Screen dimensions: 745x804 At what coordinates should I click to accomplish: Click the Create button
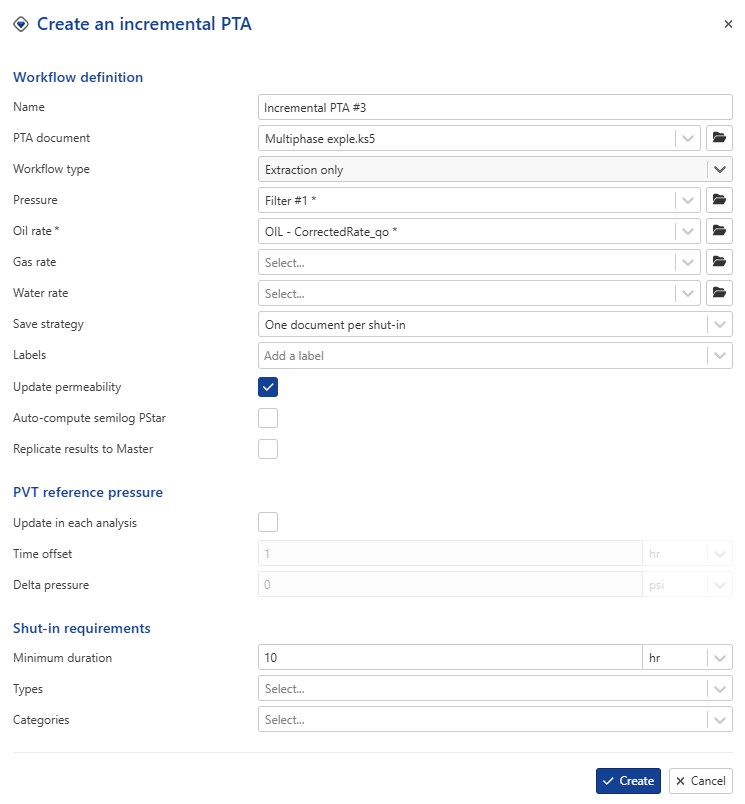[628, 781]
